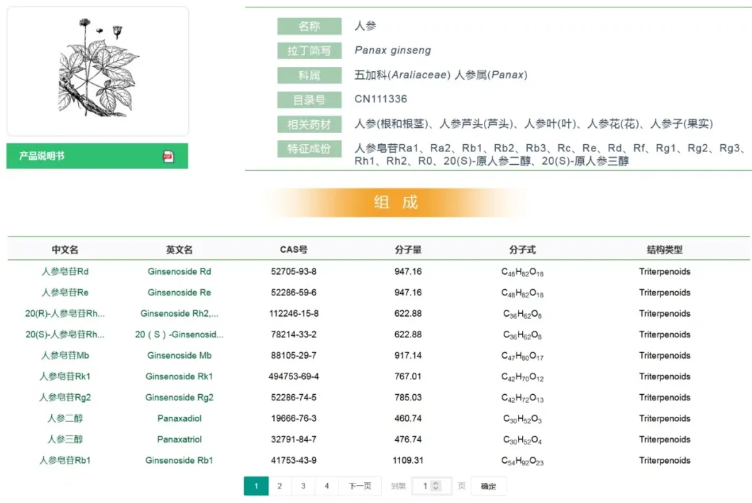752x503 pixels.
Task: Select current page 1 in pagination
Action: [256, 486]
